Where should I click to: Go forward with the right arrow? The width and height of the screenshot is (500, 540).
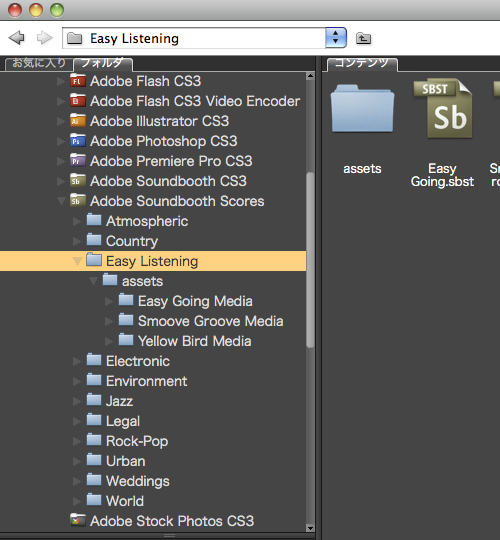click(44, 38)
